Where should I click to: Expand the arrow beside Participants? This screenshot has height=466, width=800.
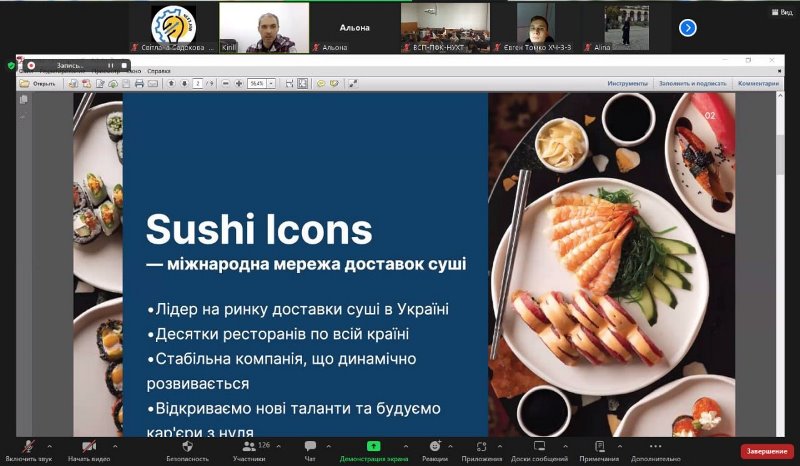coord(279,447)
